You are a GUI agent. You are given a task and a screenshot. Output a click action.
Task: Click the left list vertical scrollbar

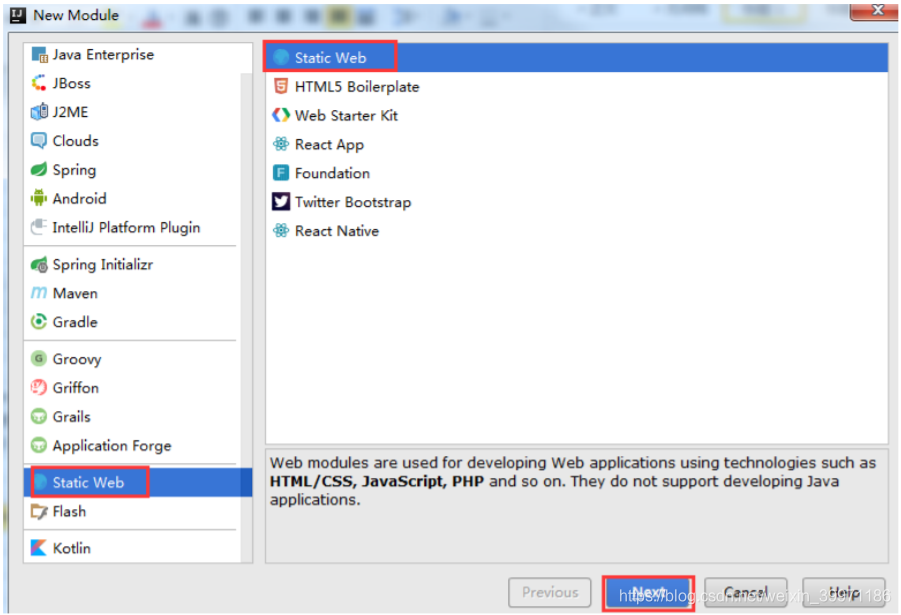click(246, 316)
